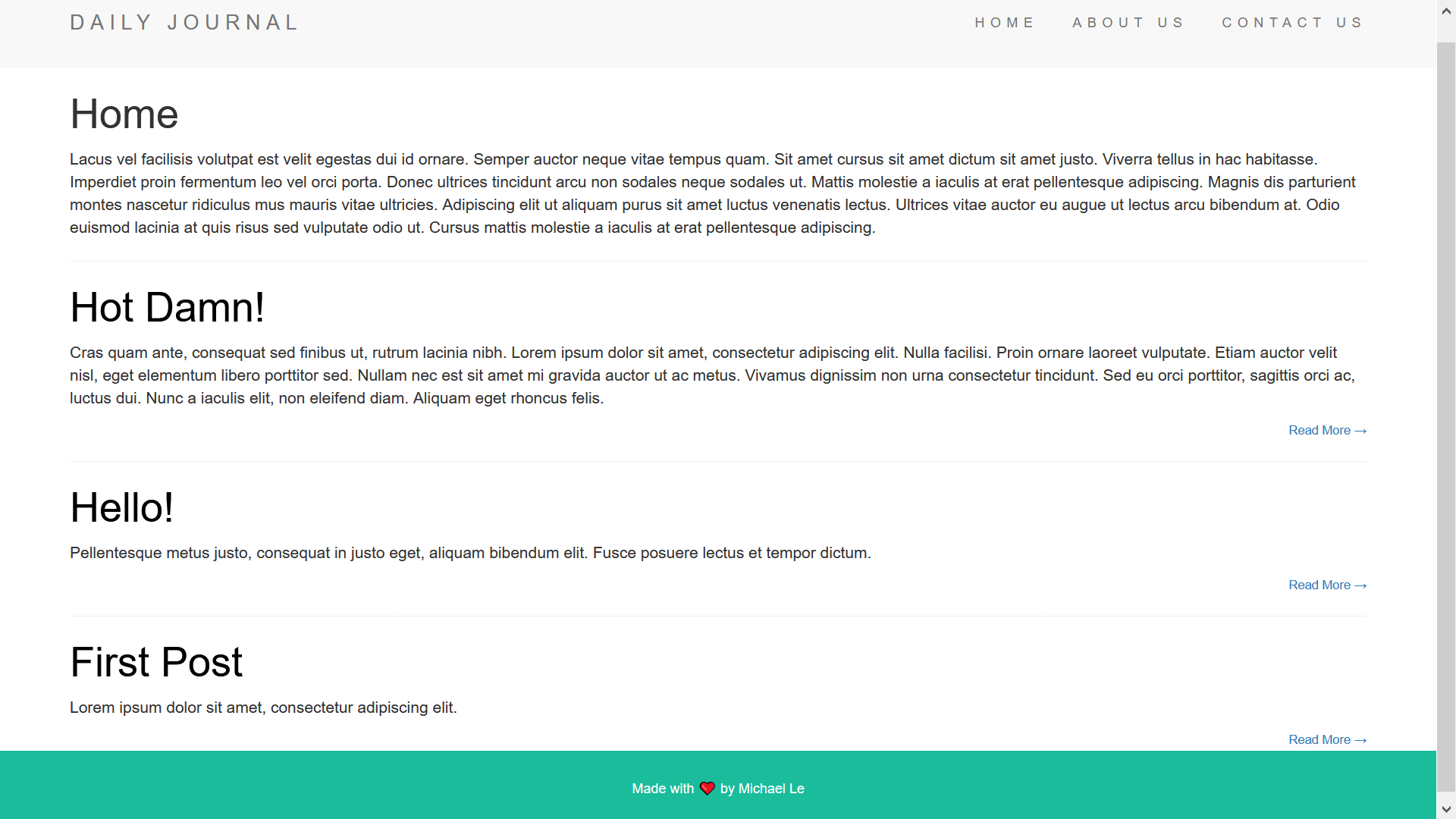Click the HOME navigation link
1456x819 pixels.
tap(1005, 22)
